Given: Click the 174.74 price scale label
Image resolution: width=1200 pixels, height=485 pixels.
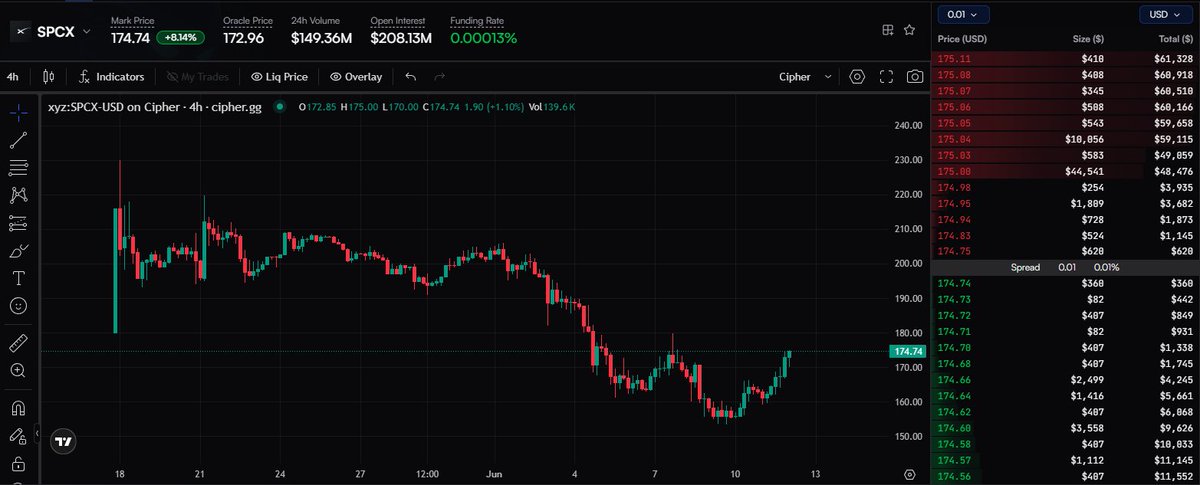Looking at the screenshot, I should click(x=908, y=351).
